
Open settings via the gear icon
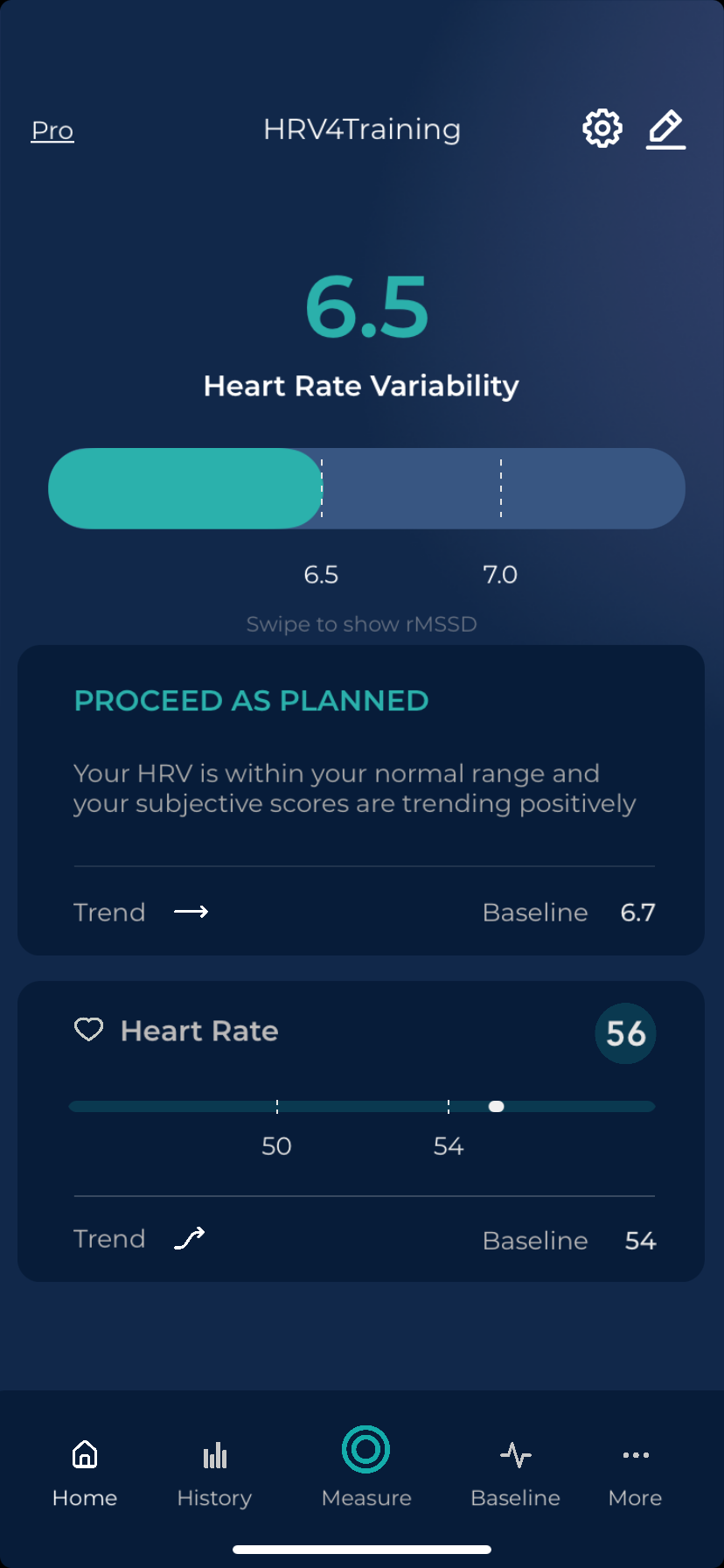point(602,129)
